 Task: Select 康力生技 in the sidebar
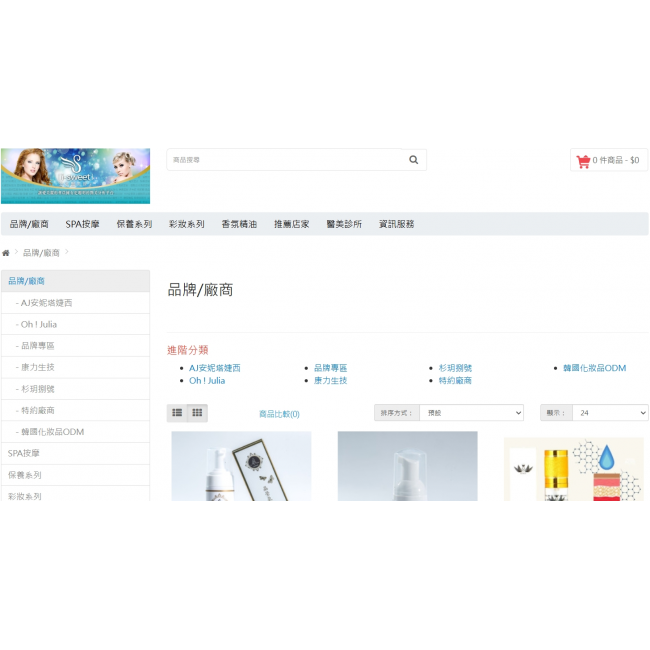(37, 367)
